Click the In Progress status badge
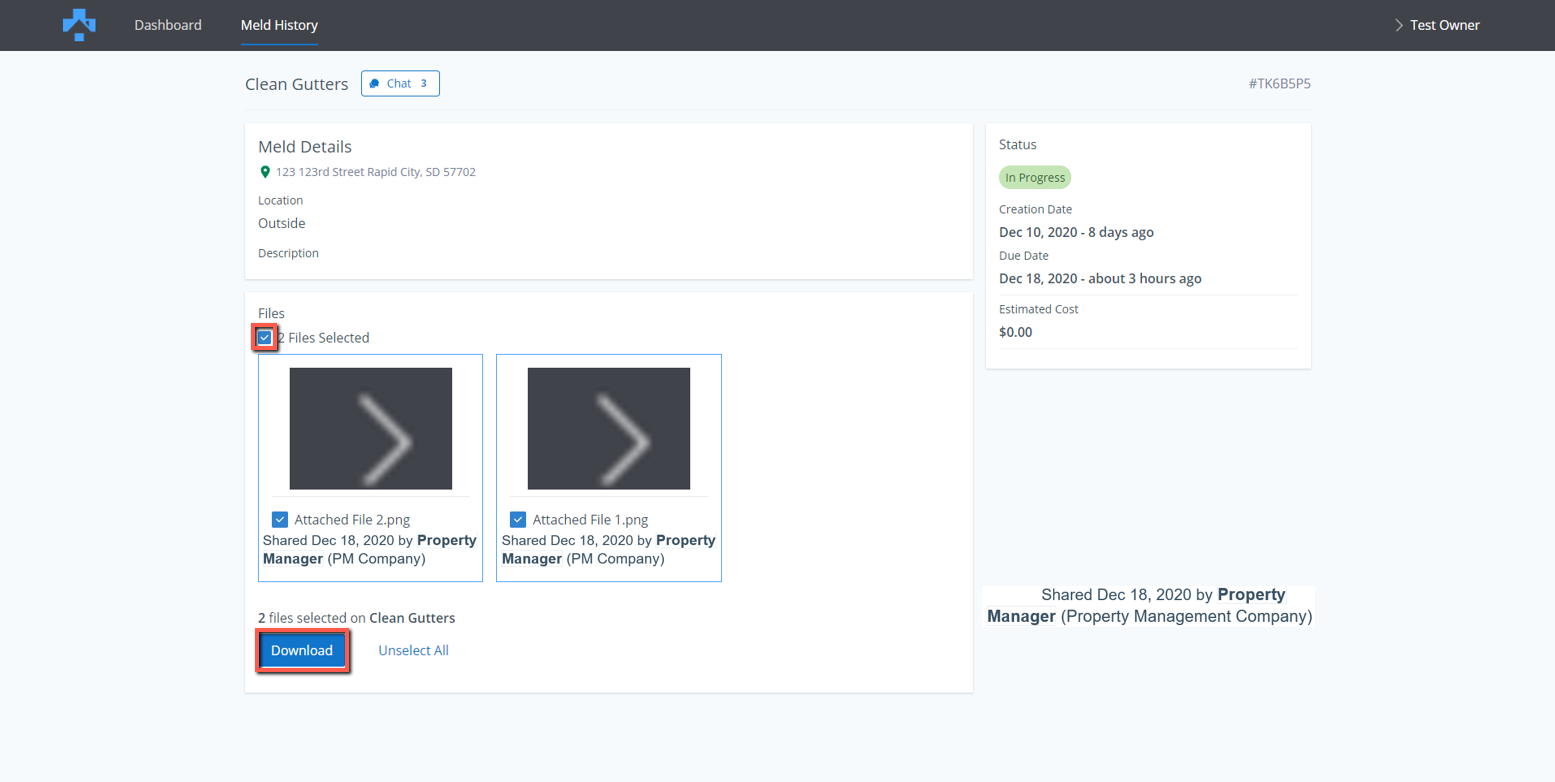1555x782 pixels. coord(1034,178)
